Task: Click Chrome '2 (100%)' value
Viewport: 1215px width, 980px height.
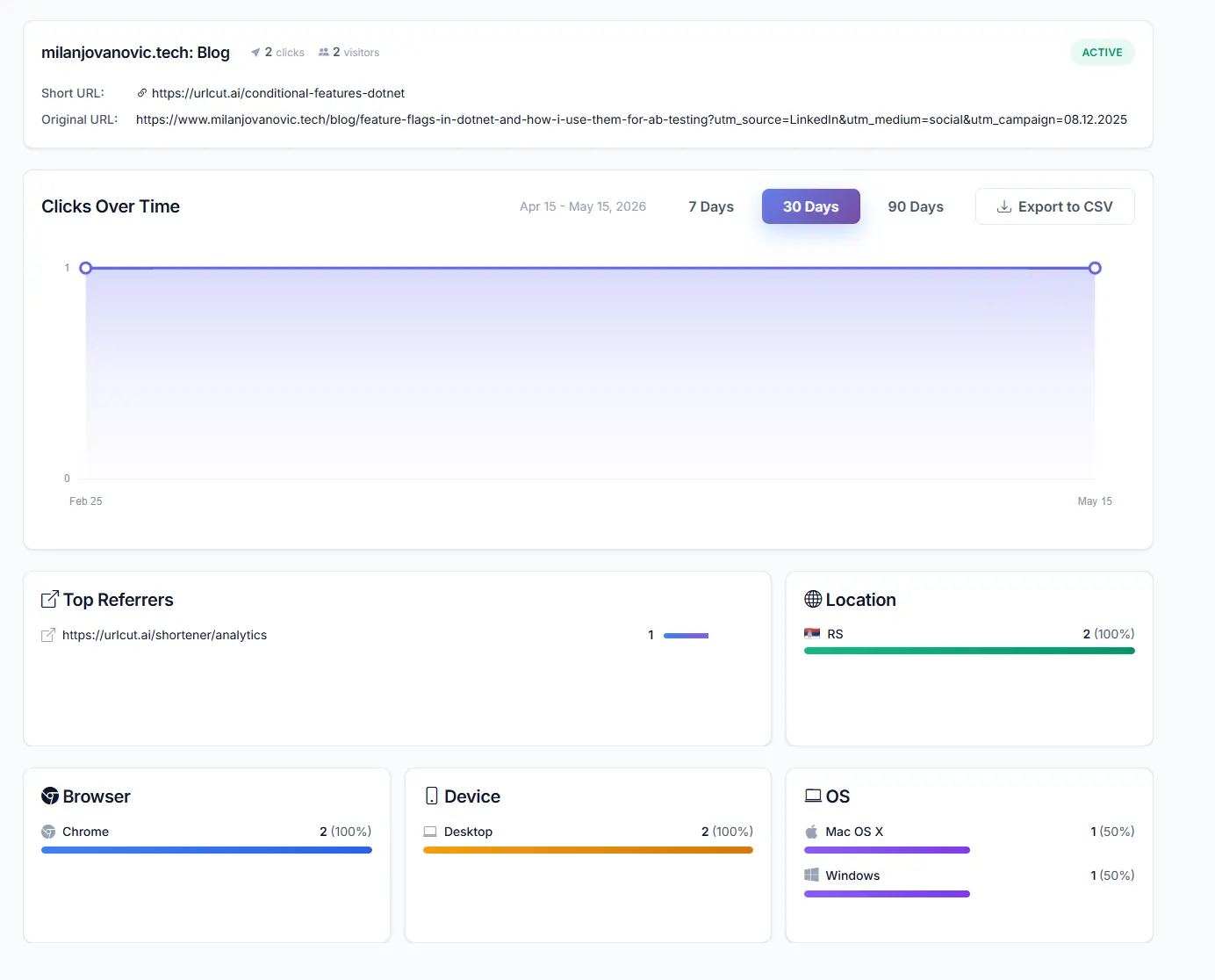Action: point(346,832)
